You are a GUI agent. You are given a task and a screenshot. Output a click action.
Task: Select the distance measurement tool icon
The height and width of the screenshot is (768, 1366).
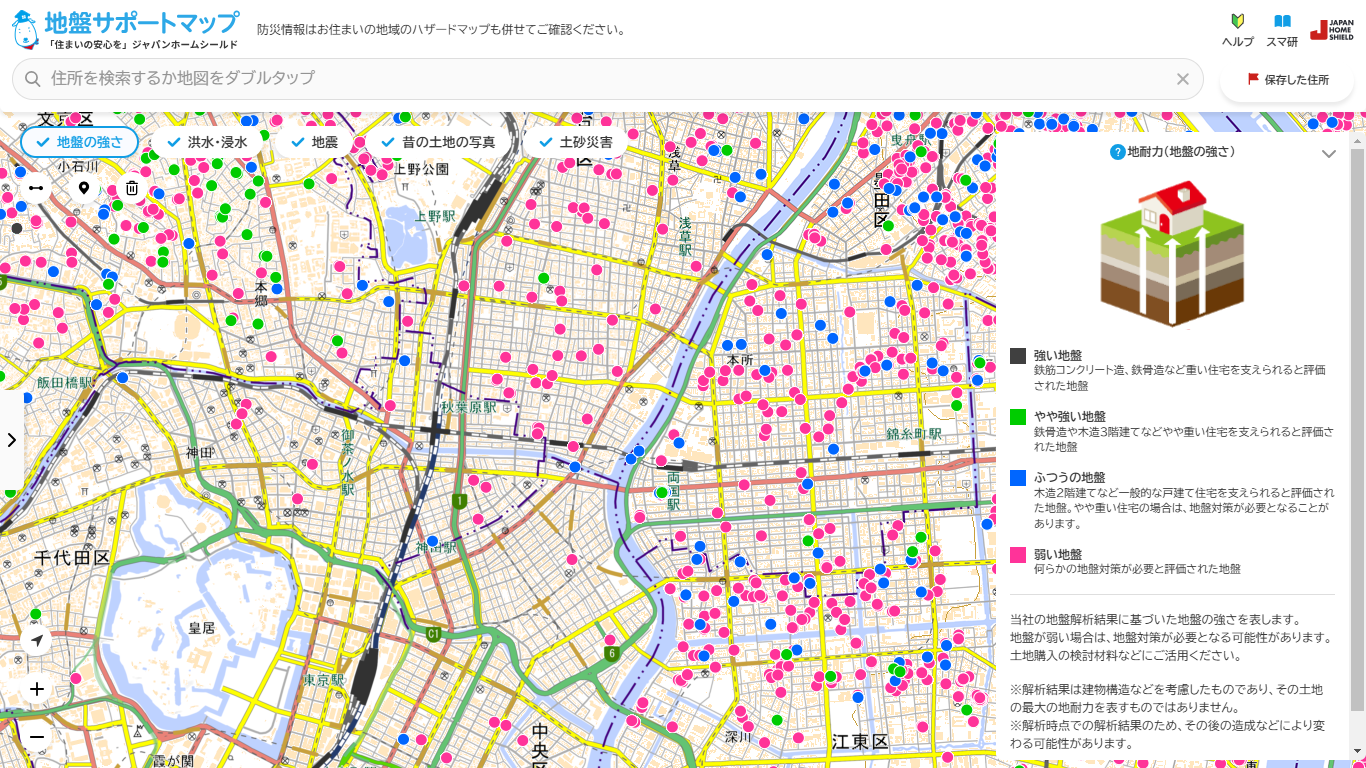click(36, 188)
